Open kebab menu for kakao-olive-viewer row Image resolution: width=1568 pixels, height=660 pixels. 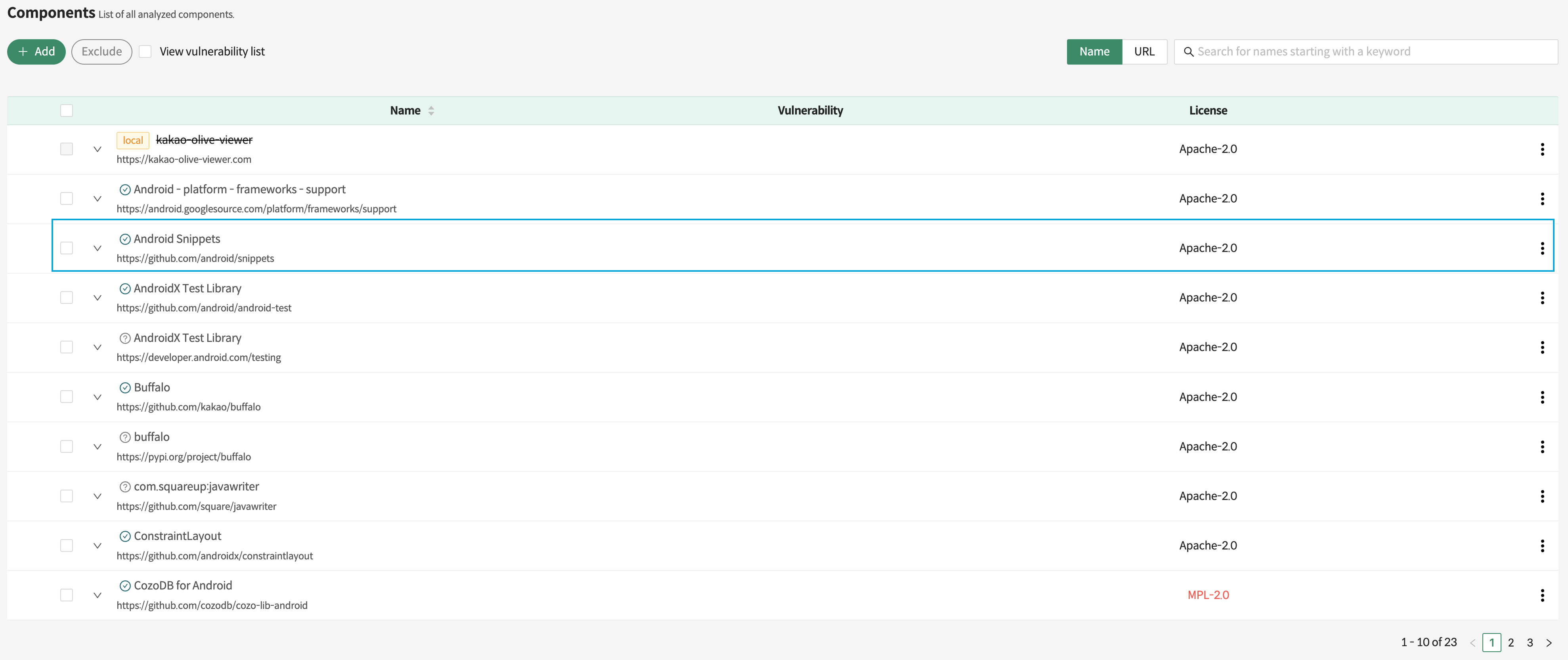click(1542, 149)
